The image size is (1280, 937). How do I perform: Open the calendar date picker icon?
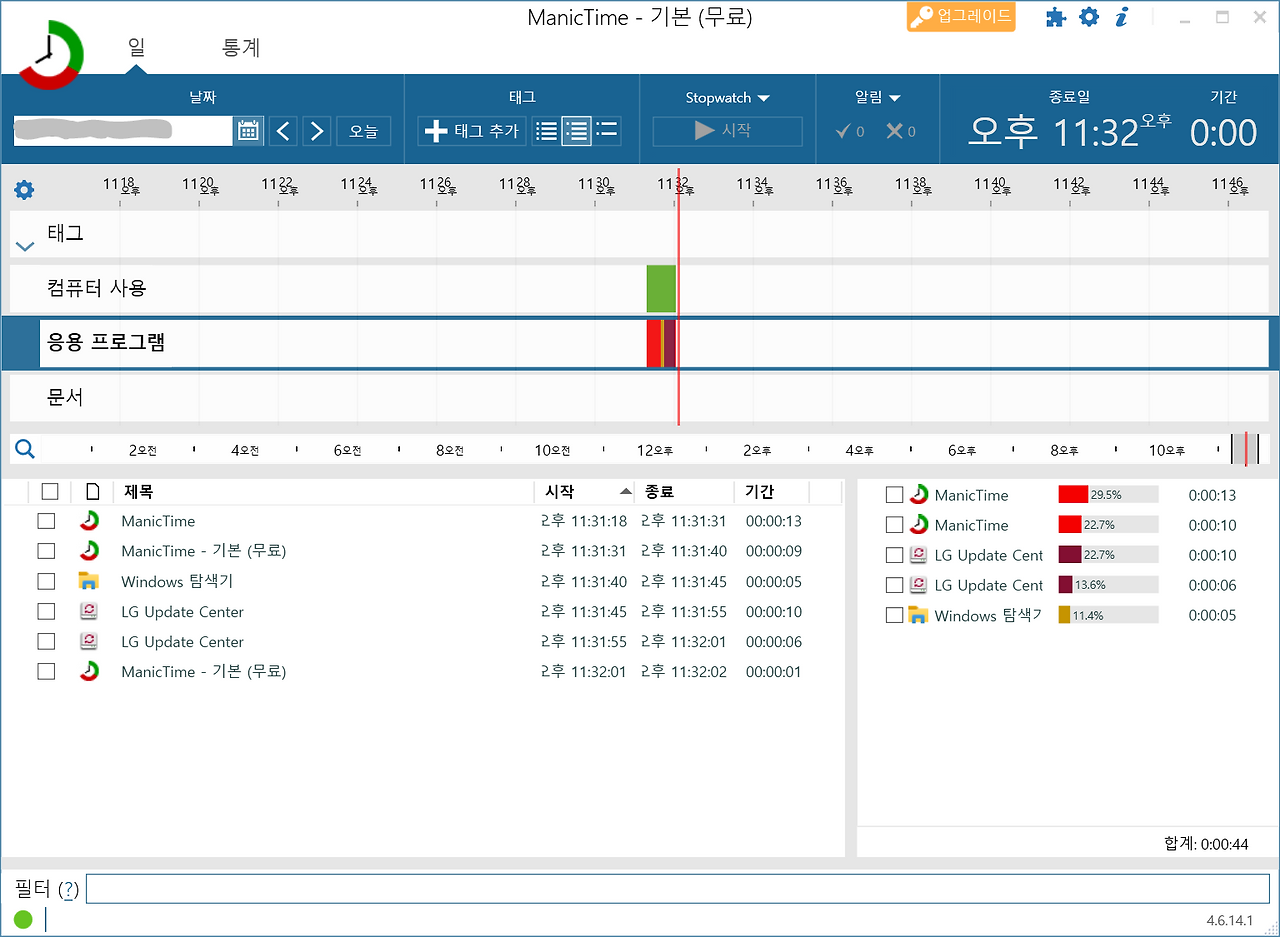(248, 131)
